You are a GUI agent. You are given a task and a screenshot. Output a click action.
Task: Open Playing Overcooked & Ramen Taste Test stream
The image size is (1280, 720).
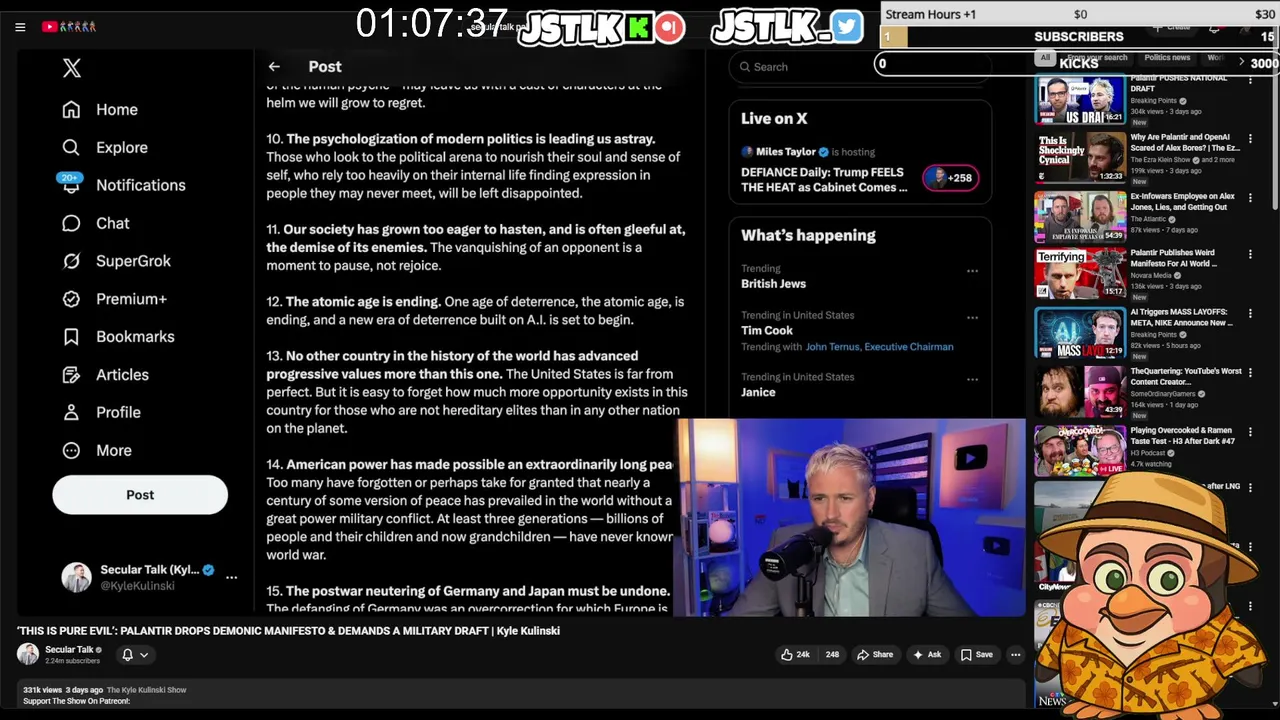(x=1080, y=451)
